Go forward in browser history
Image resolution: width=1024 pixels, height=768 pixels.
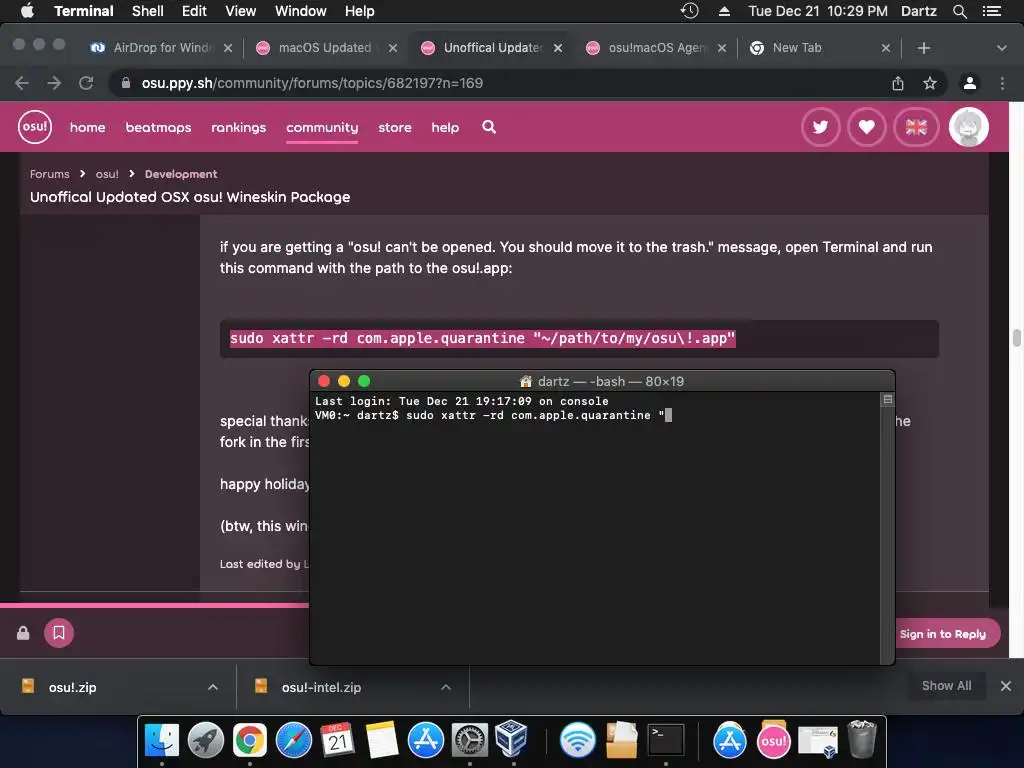pos(54,83)
